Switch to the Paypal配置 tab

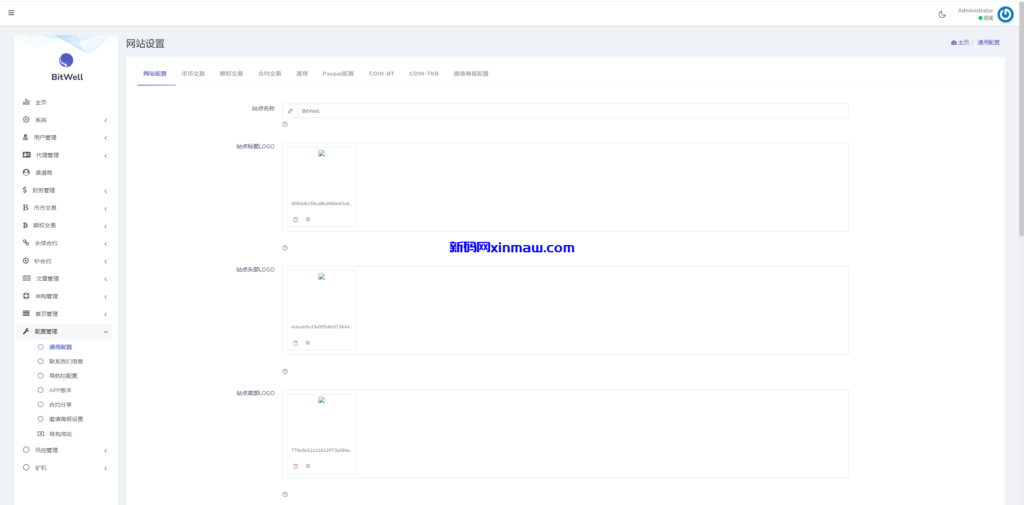[338, 74]
